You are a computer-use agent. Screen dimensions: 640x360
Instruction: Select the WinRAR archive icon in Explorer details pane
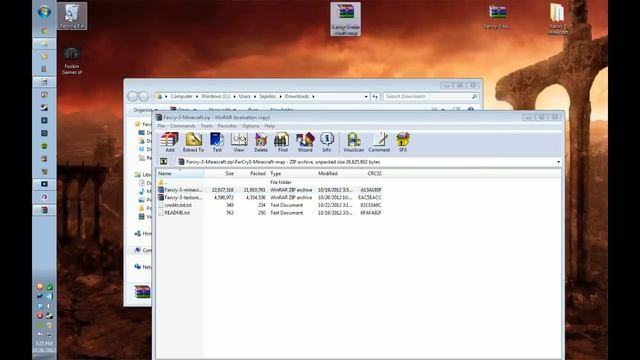pyautogui.click(x=142, y=291)
